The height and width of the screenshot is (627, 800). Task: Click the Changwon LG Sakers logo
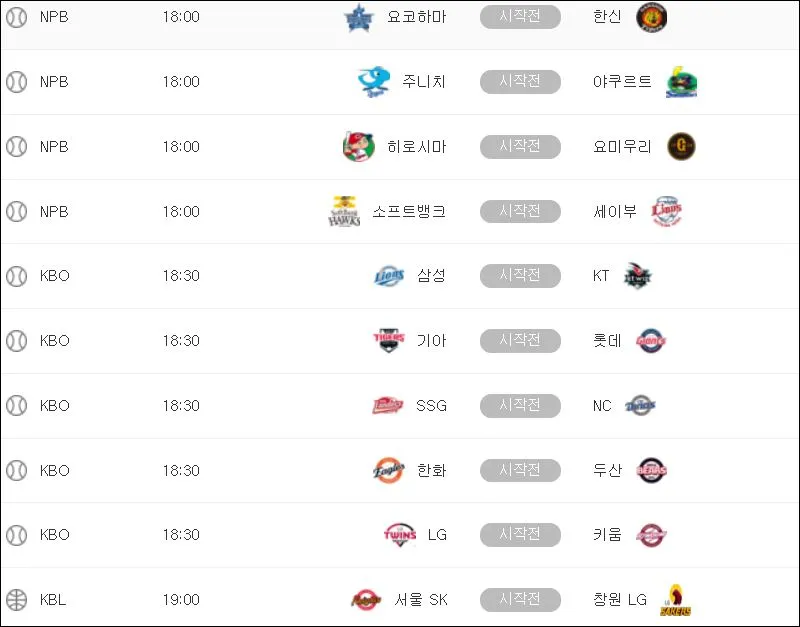pos(675,600)
